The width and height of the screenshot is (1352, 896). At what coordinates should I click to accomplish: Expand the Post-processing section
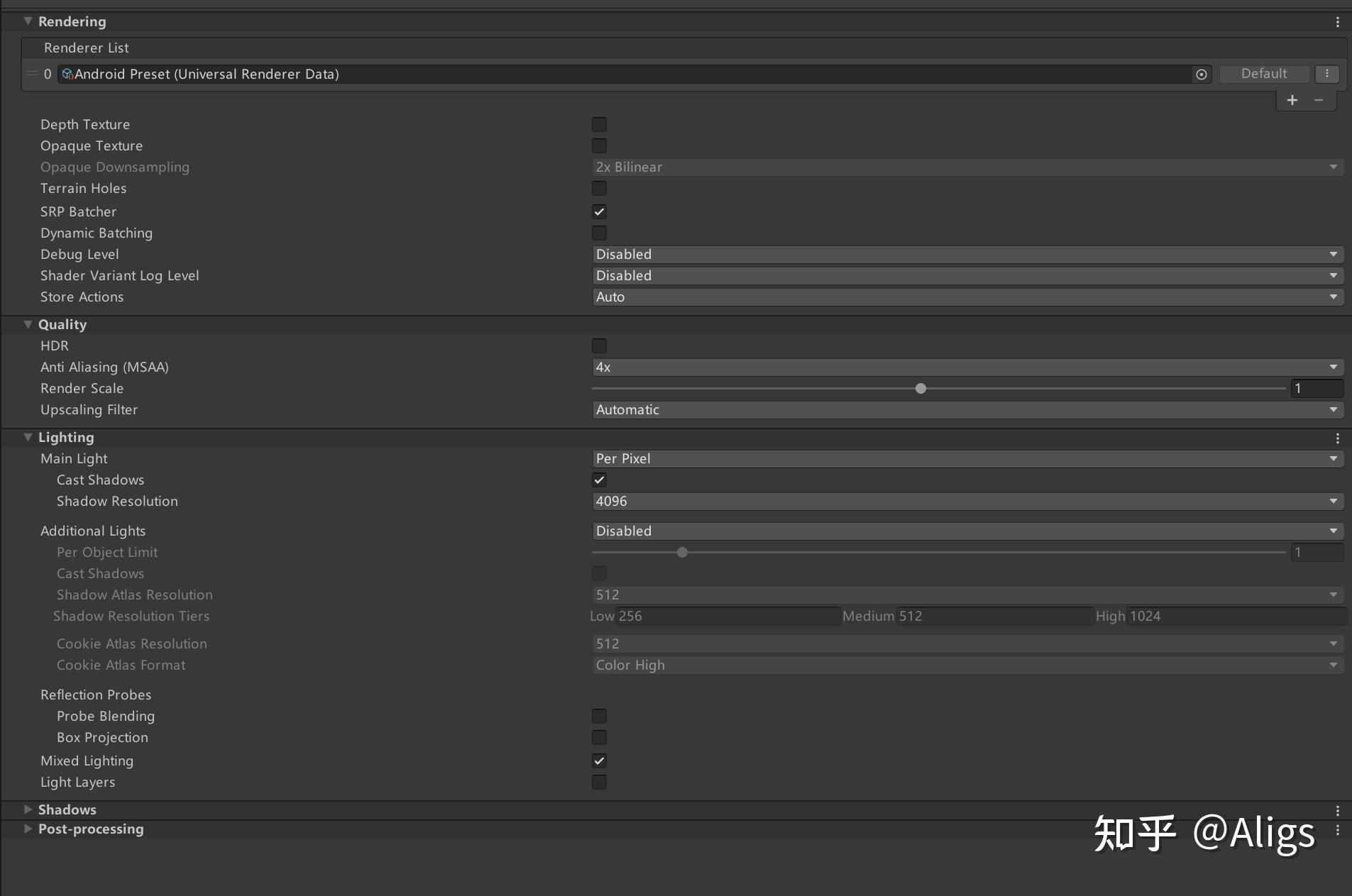point(28,829)
